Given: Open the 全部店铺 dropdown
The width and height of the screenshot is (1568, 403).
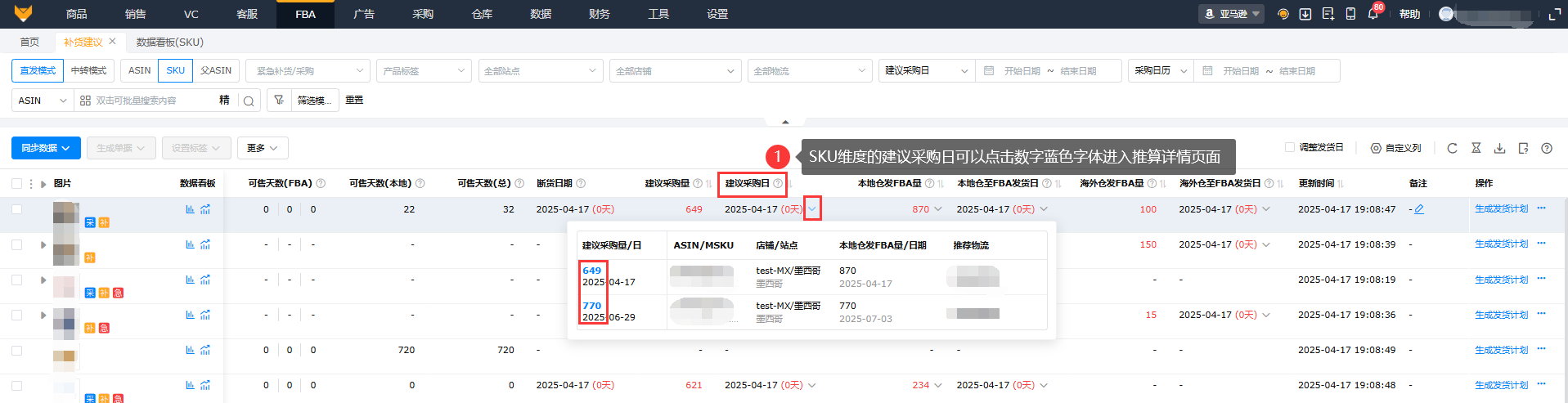Looking at the screenshot, I should pyautogui.click(x=676, y=71).
